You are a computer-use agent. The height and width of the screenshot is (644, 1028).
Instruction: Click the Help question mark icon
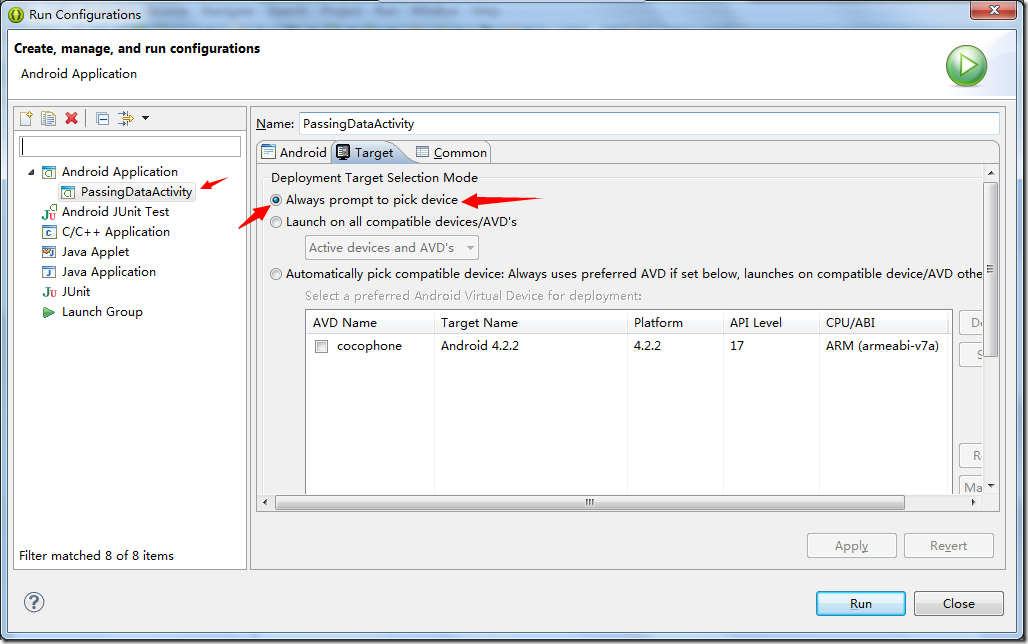(x=34, y=602)
